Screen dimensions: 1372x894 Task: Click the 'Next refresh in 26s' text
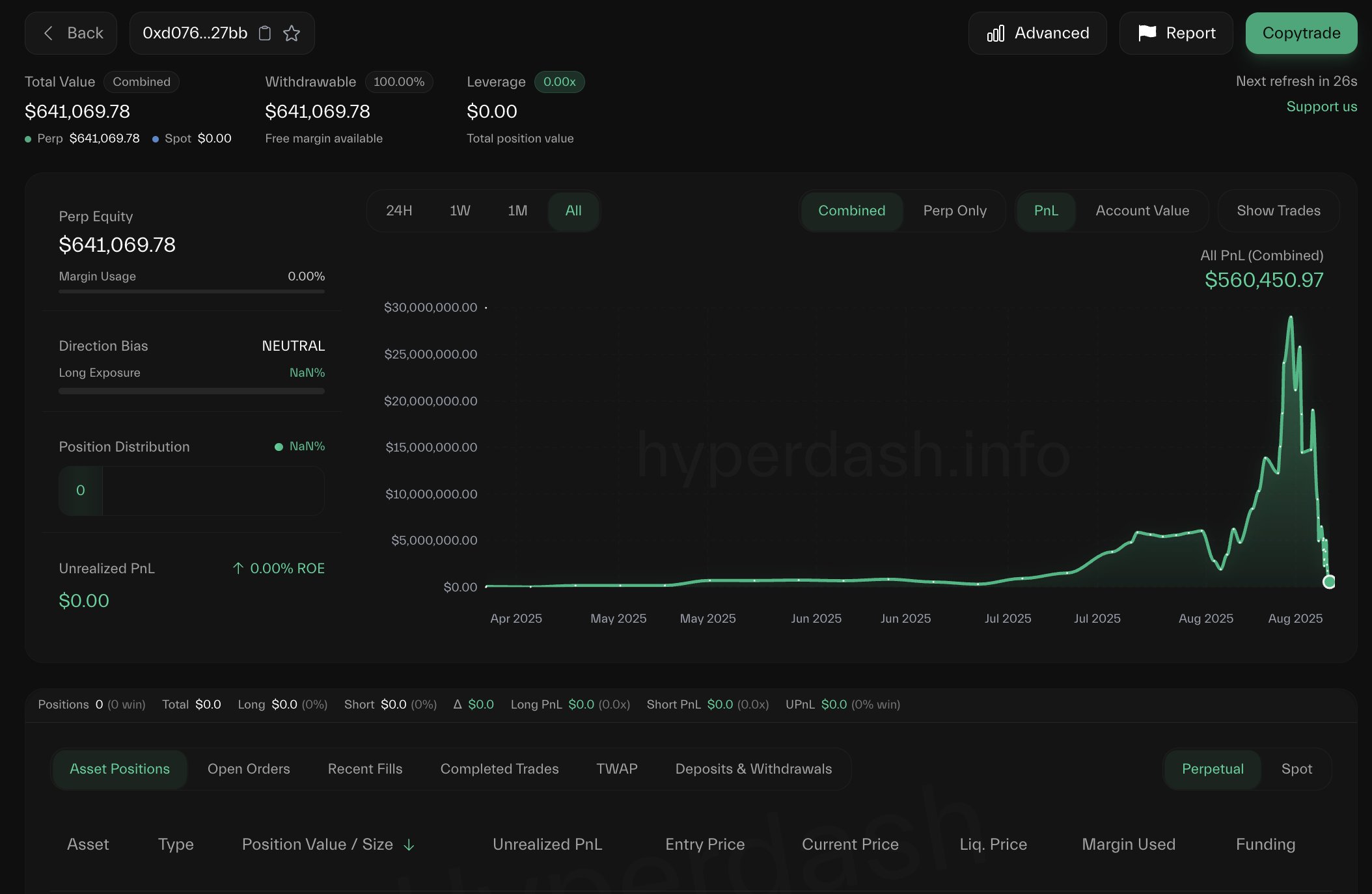coord(1297,81)
